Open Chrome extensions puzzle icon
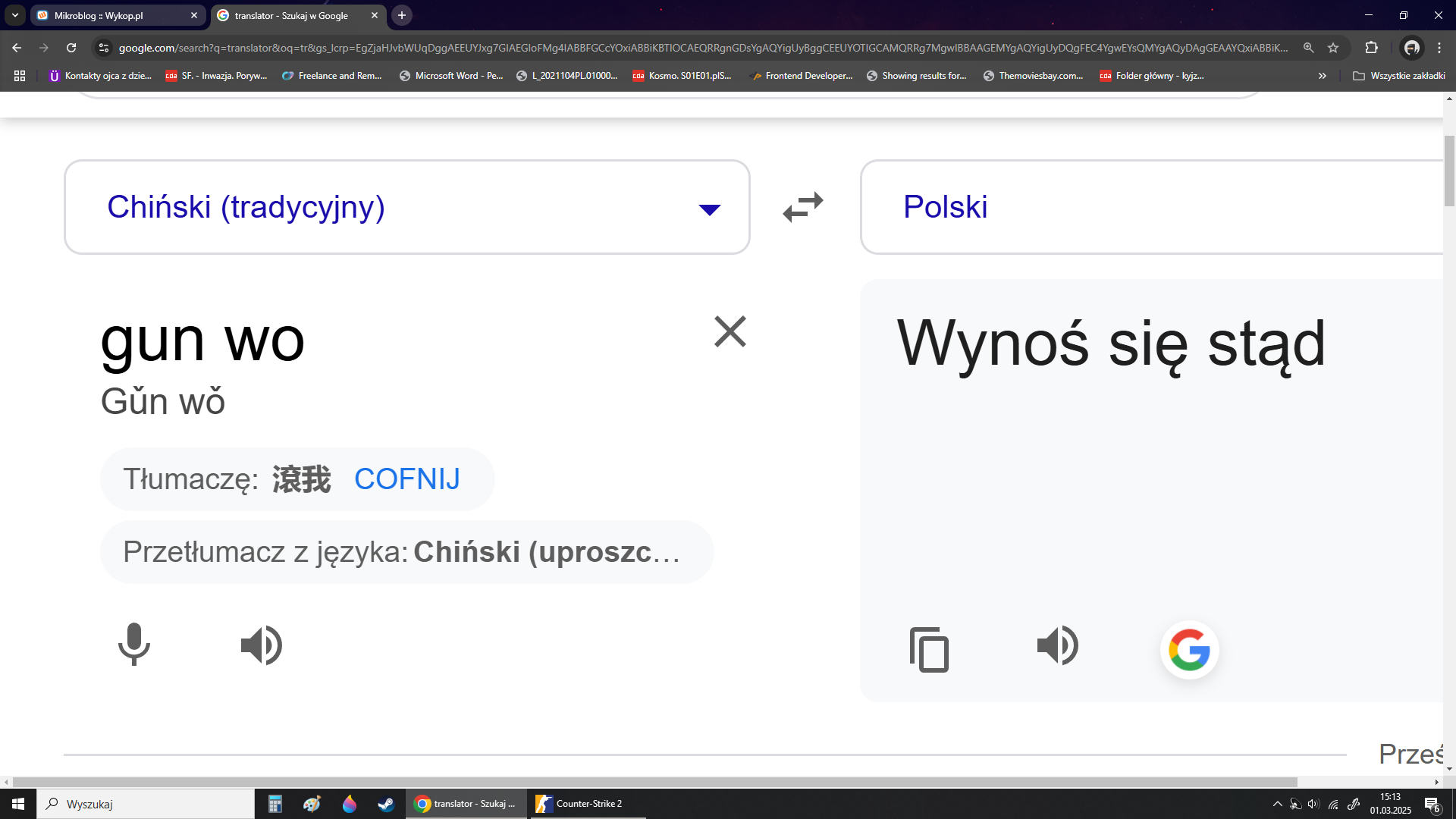Screen dimensions: 1456x819 (1371, 48)
